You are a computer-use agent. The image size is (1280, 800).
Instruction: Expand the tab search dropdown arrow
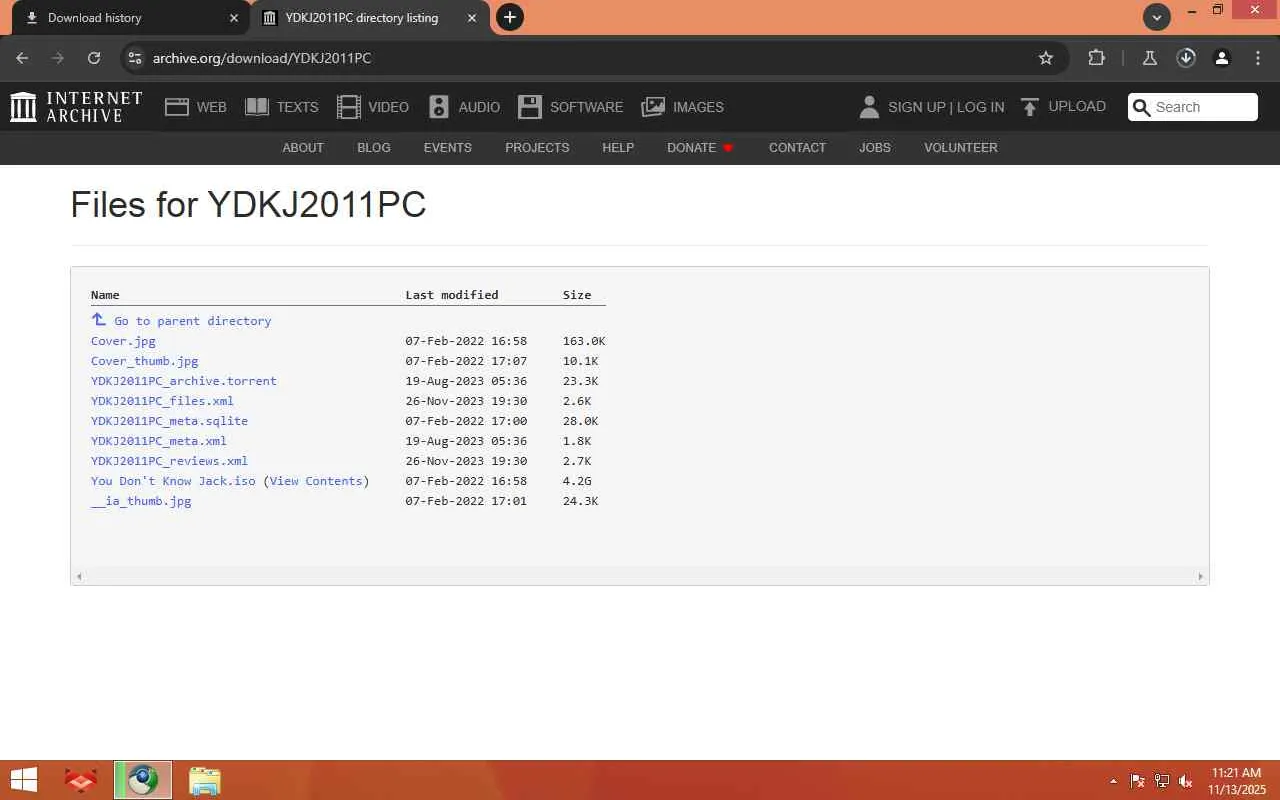pos(1157,17)
